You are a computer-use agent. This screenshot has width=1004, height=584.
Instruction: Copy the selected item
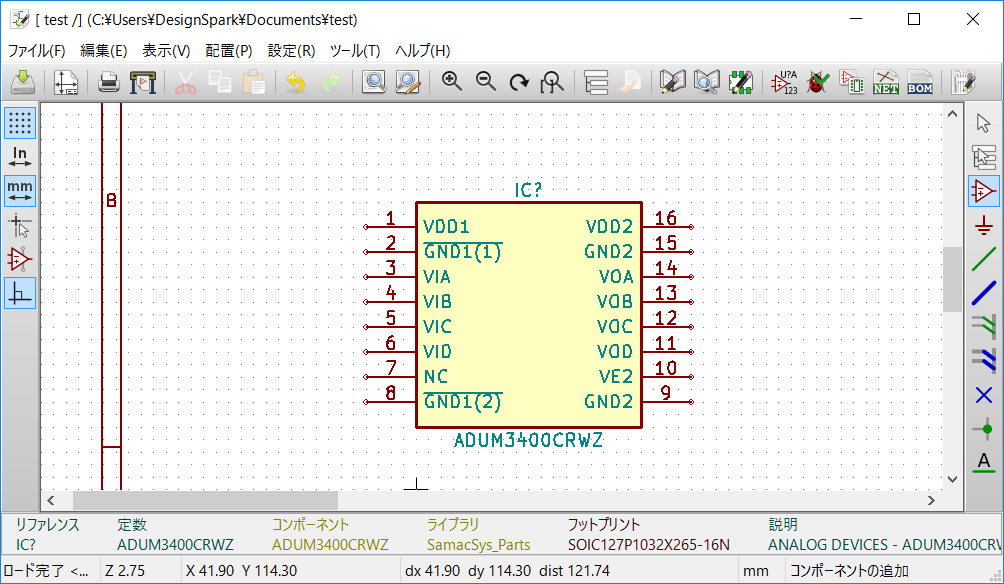pos(220,82)
